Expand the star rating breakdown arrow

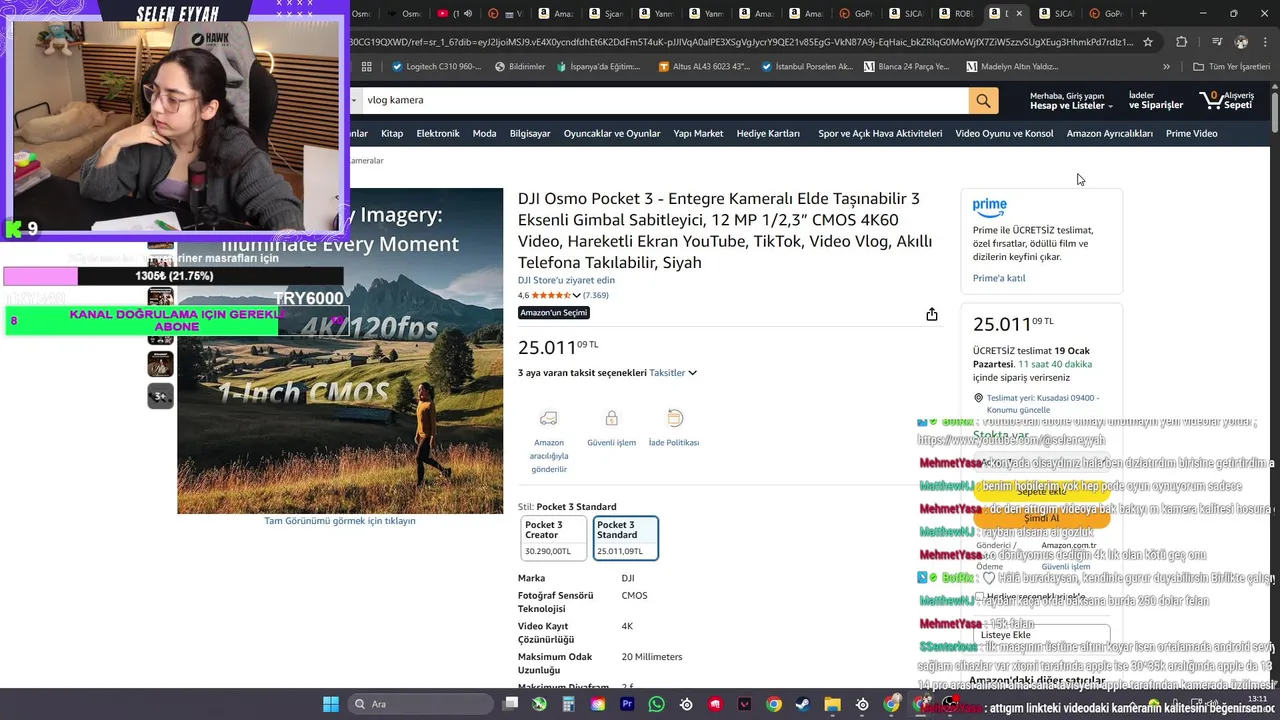coord(576,296)
